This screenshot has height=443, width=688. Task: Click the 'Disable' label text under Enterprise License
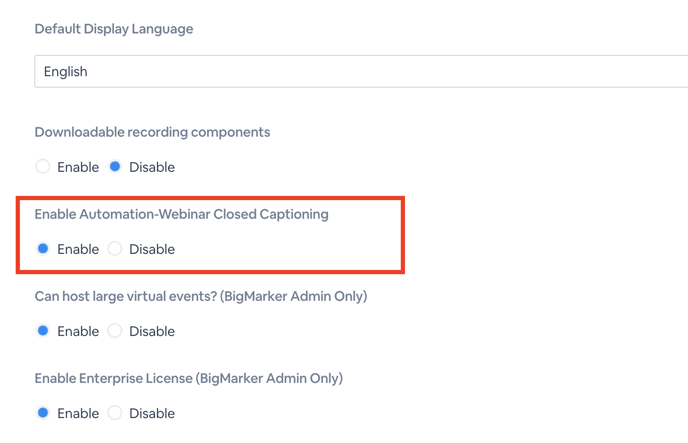click(152, 413)
